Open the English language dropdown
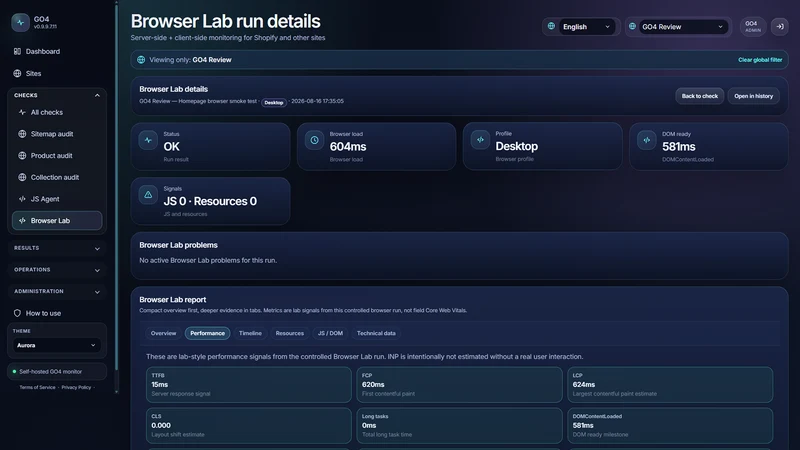Screen dimensions: 800x450 [586, 27]
